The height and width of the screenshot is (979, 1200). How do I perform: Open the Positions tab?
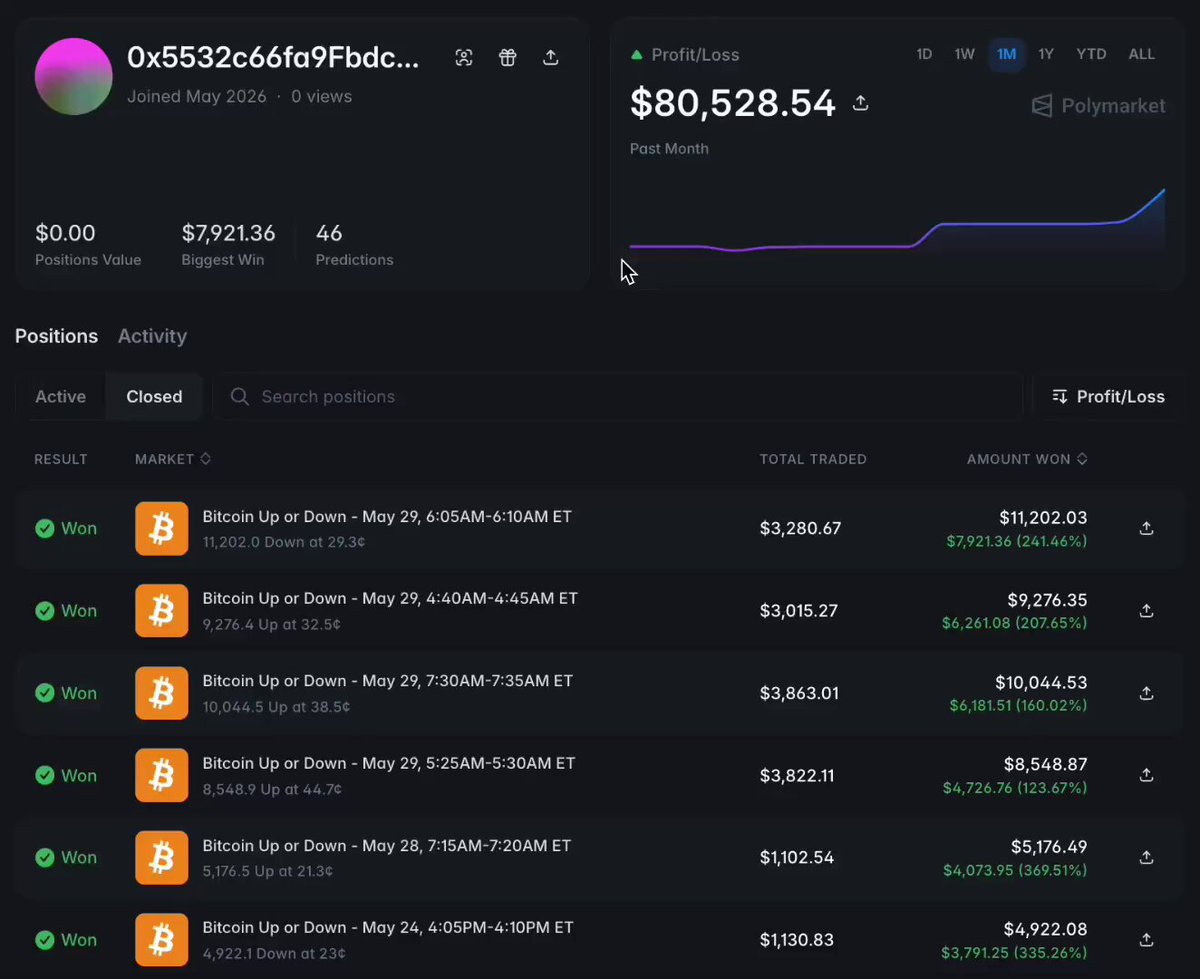56,336
